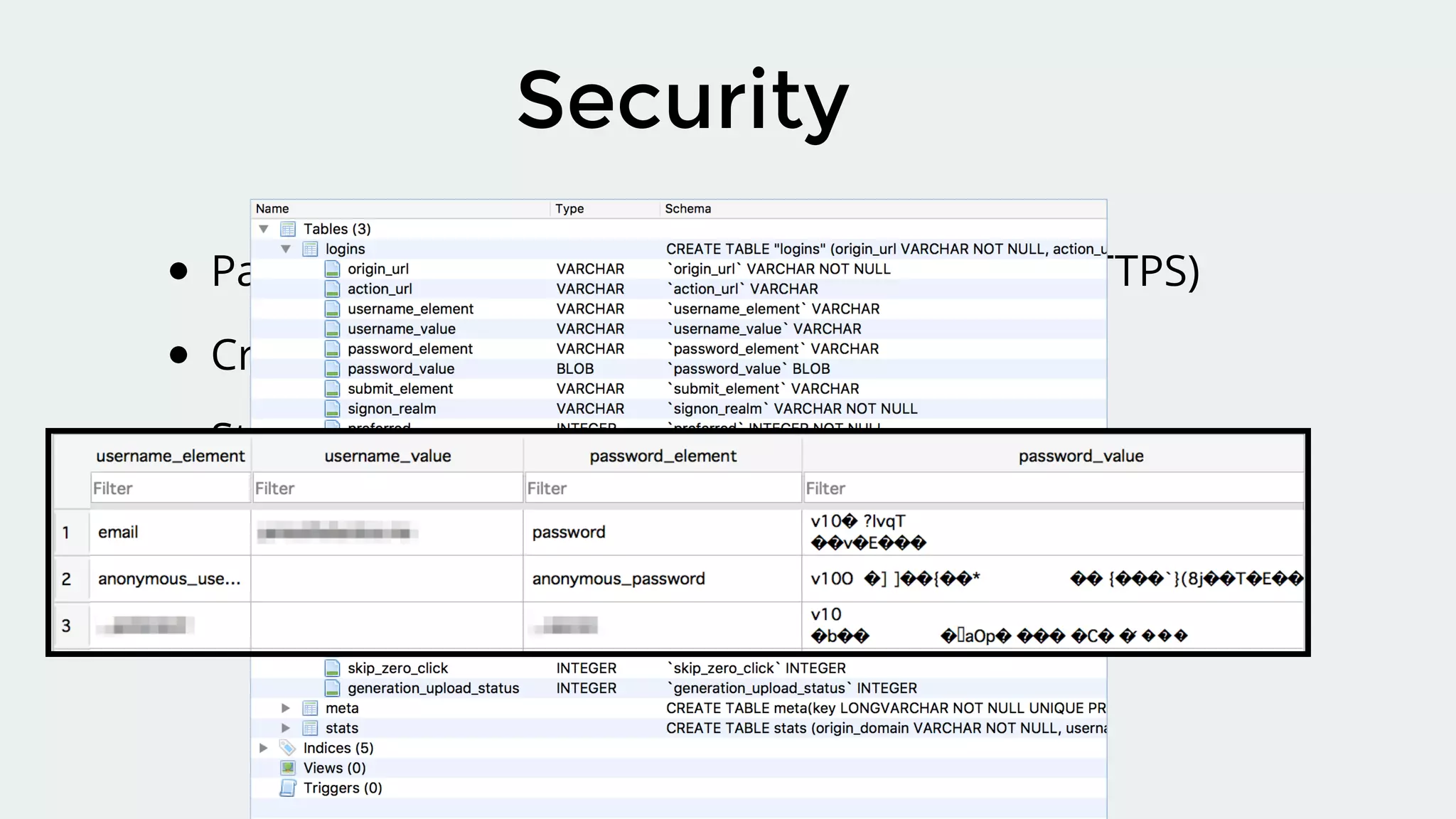The width and height of the screenshot is (1456, 819).
Task: Select the submit_element tree row label
Action: 400,389
